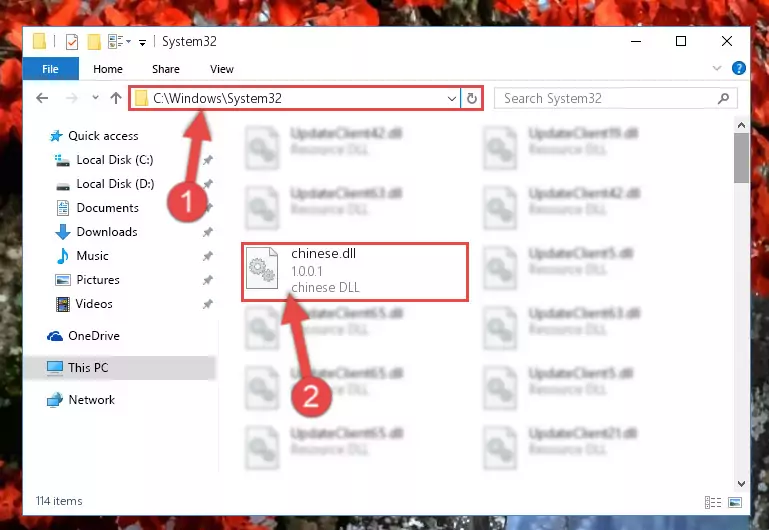Go forward with the Forward arrow
769x530 pixels.
coord(72,98)
